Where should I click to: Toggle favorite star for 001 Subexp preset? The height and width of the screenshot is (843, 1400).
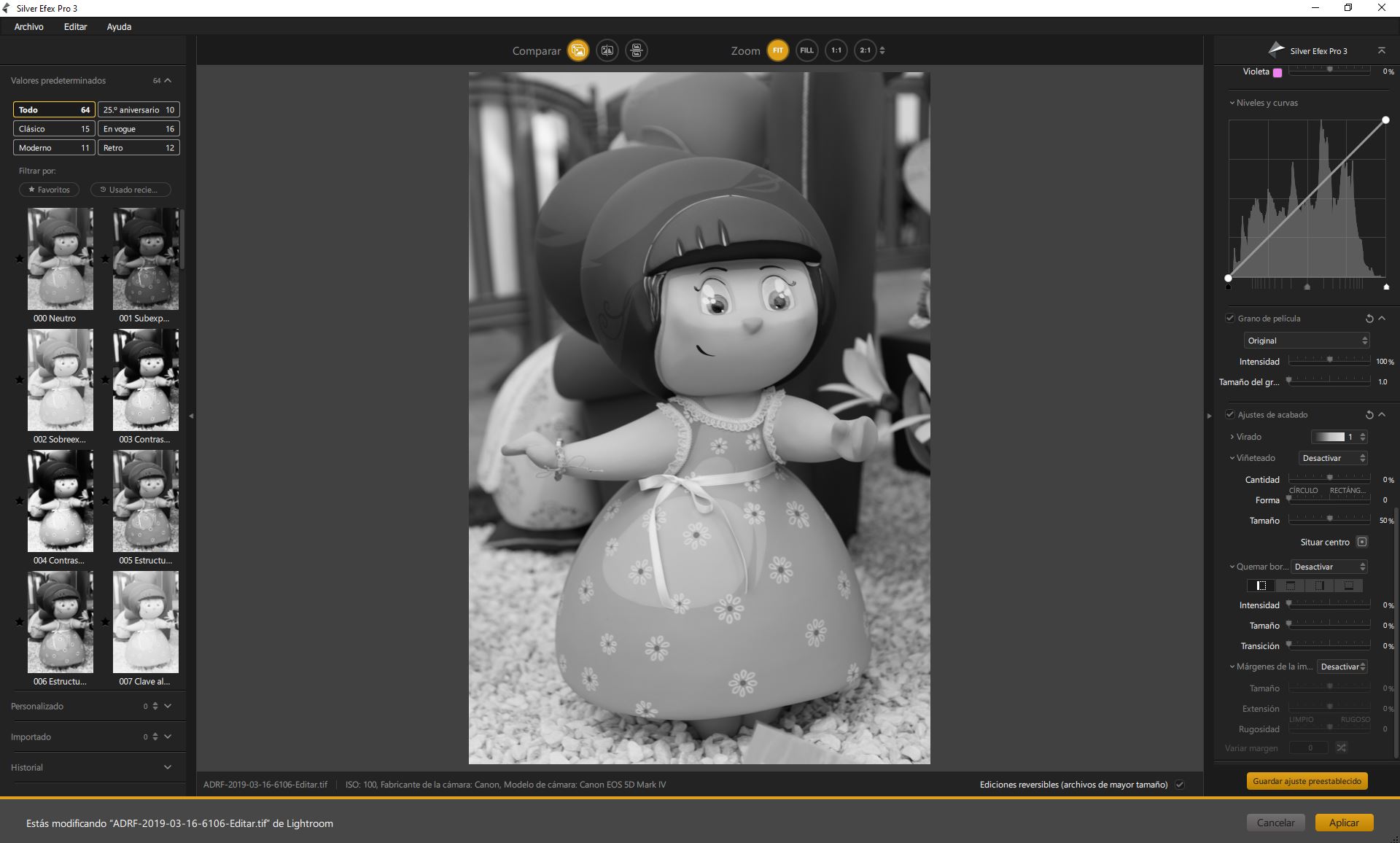tap(105, 258)
